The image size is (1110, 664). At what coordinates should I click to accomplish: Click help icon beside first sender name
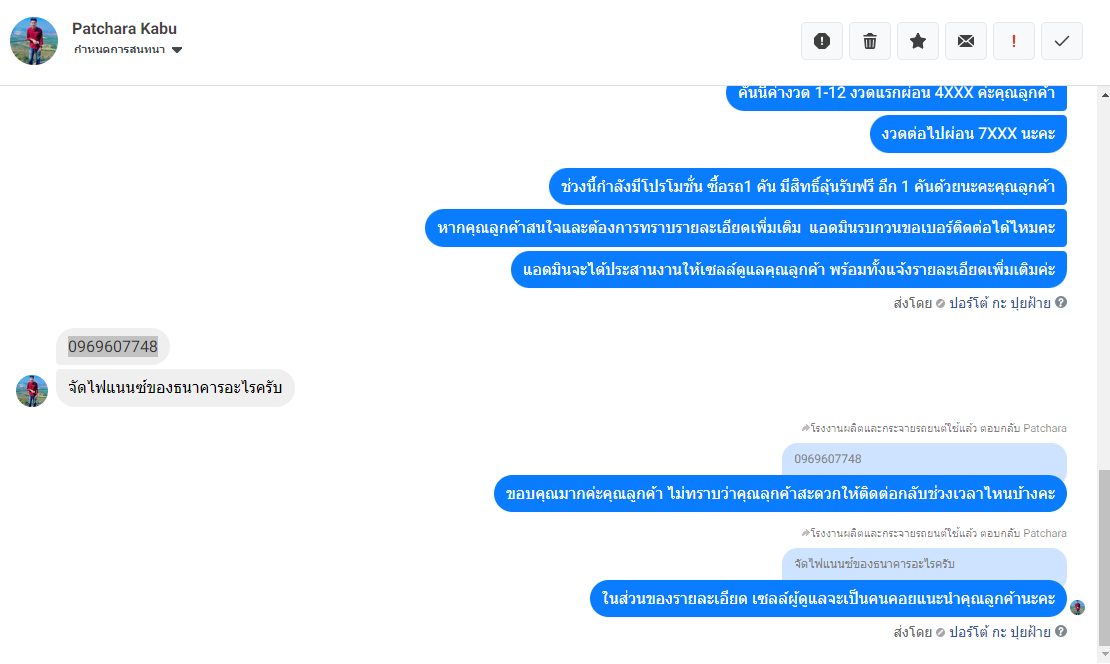click(1061, 302)
